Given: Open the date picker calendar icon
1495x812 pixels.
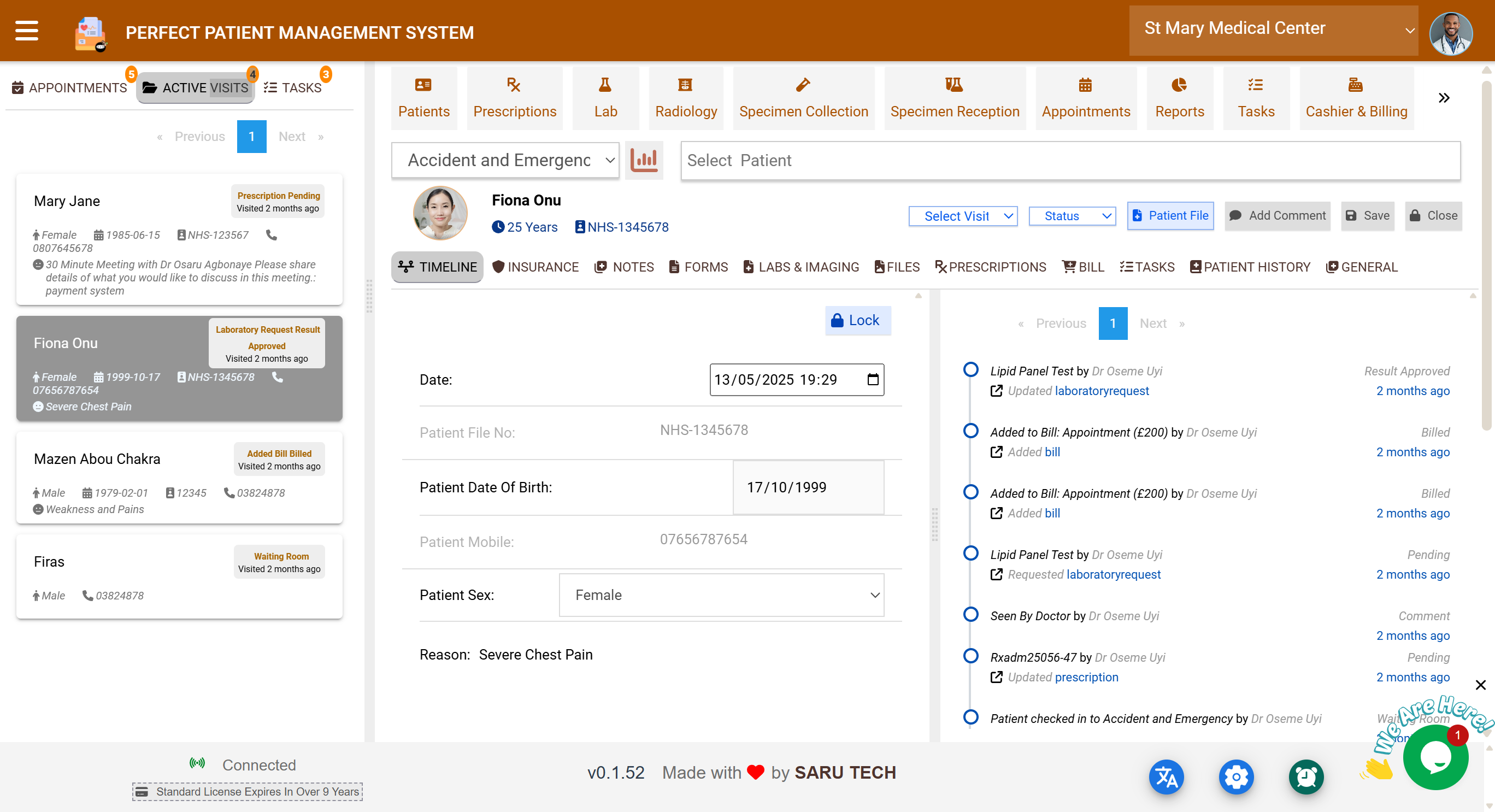Looking at the screenshot, I should (872, 380).
